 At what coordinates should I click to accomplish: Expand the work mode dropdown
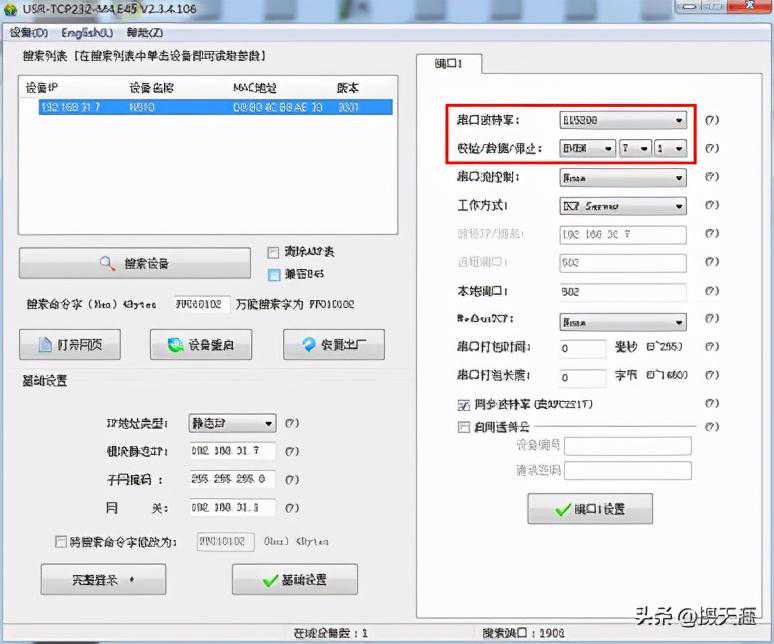click(622, 206)
